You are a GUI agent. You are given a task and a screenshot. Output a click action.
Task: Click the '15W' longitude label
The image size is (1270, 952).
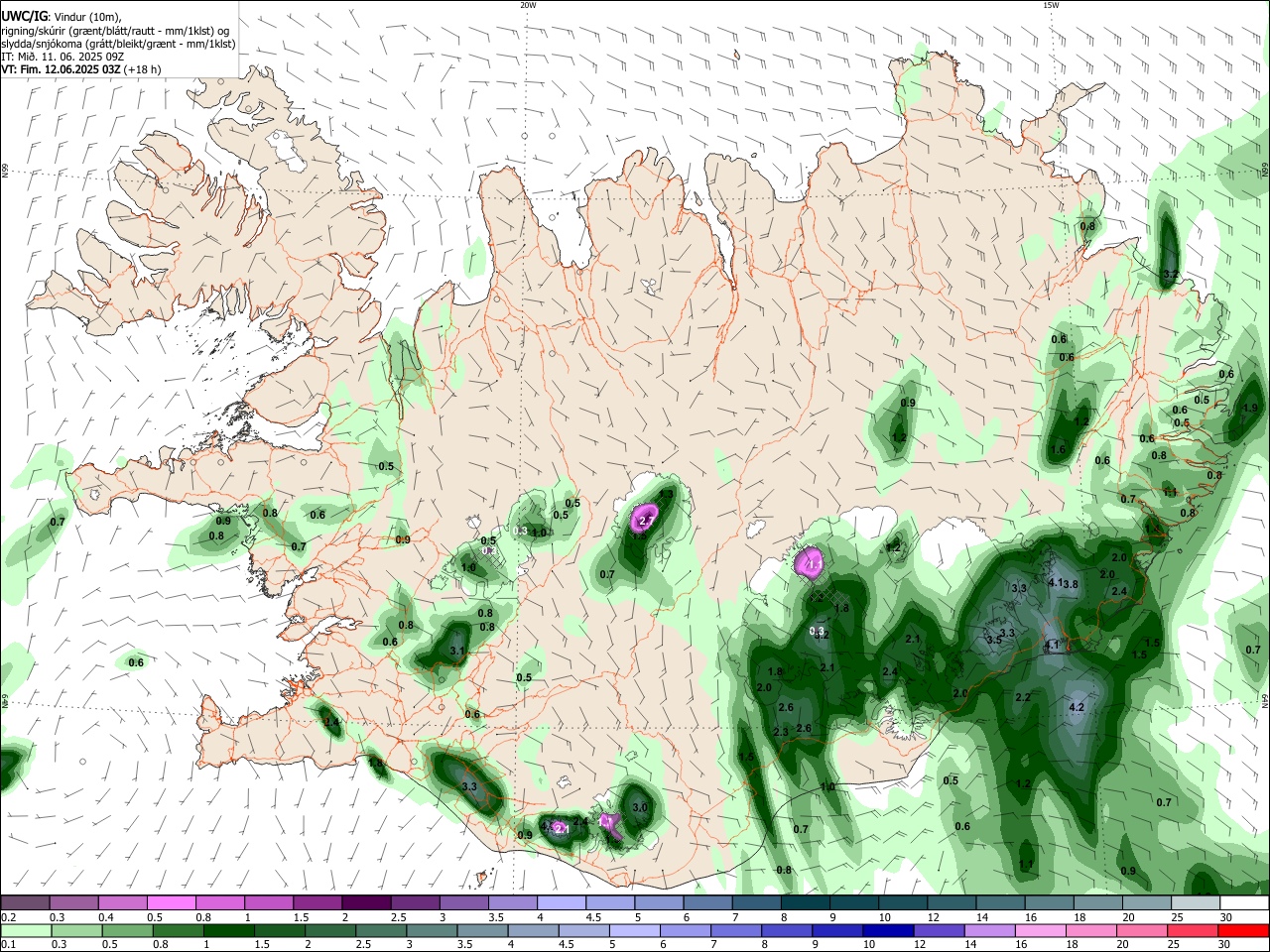[1051, 4]
